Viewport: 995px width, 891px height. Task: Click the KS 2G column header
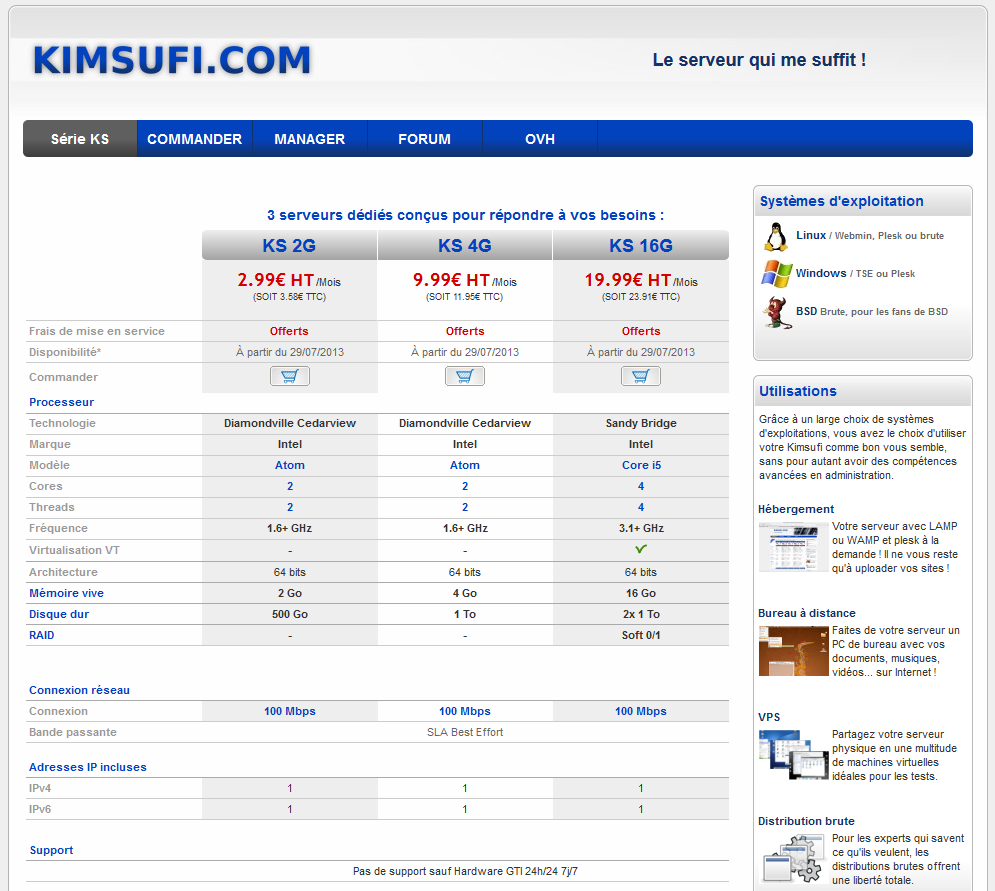click(289, 246)
